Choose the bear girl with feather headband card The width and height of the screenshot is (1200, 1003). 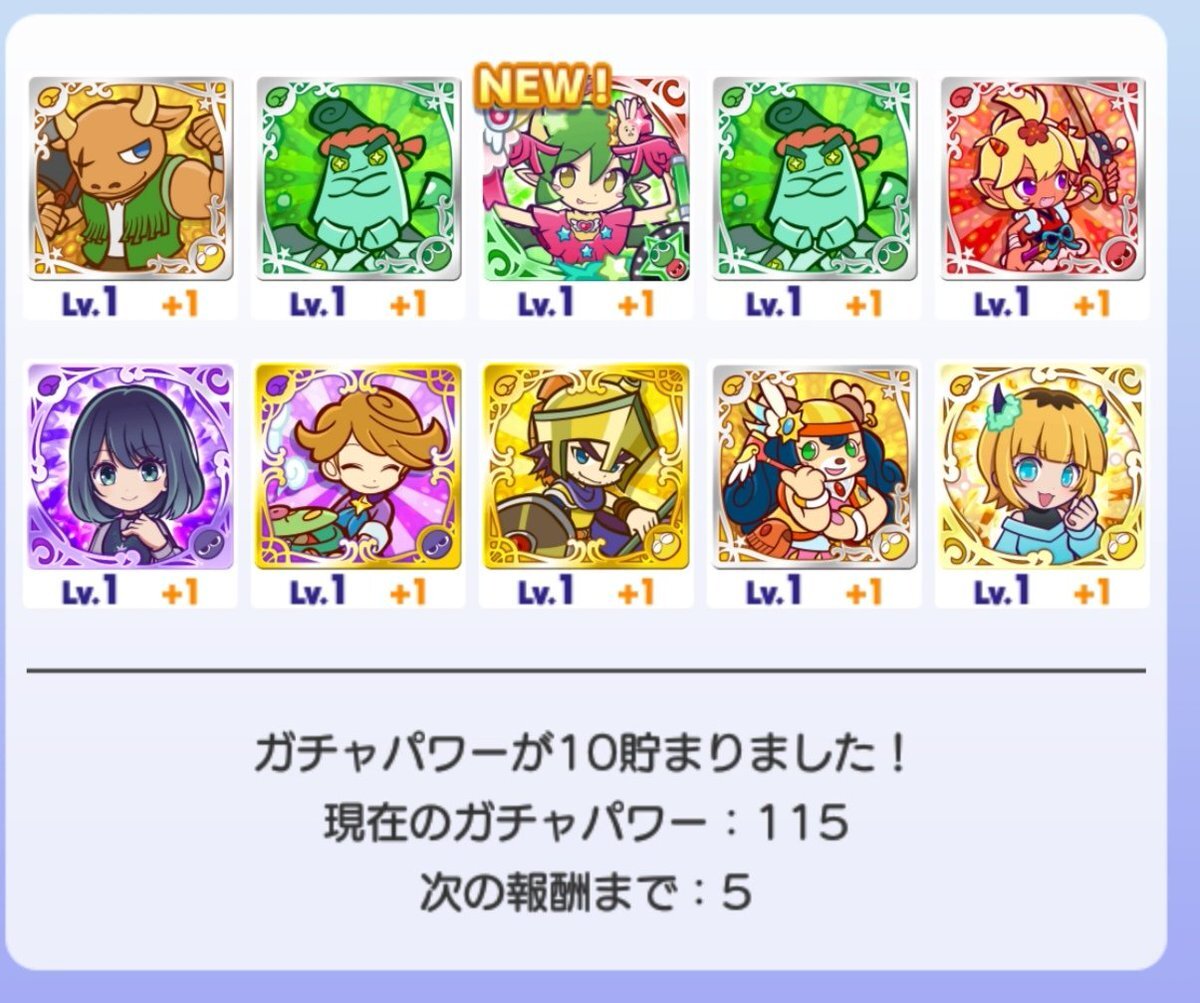click(815, 466)
